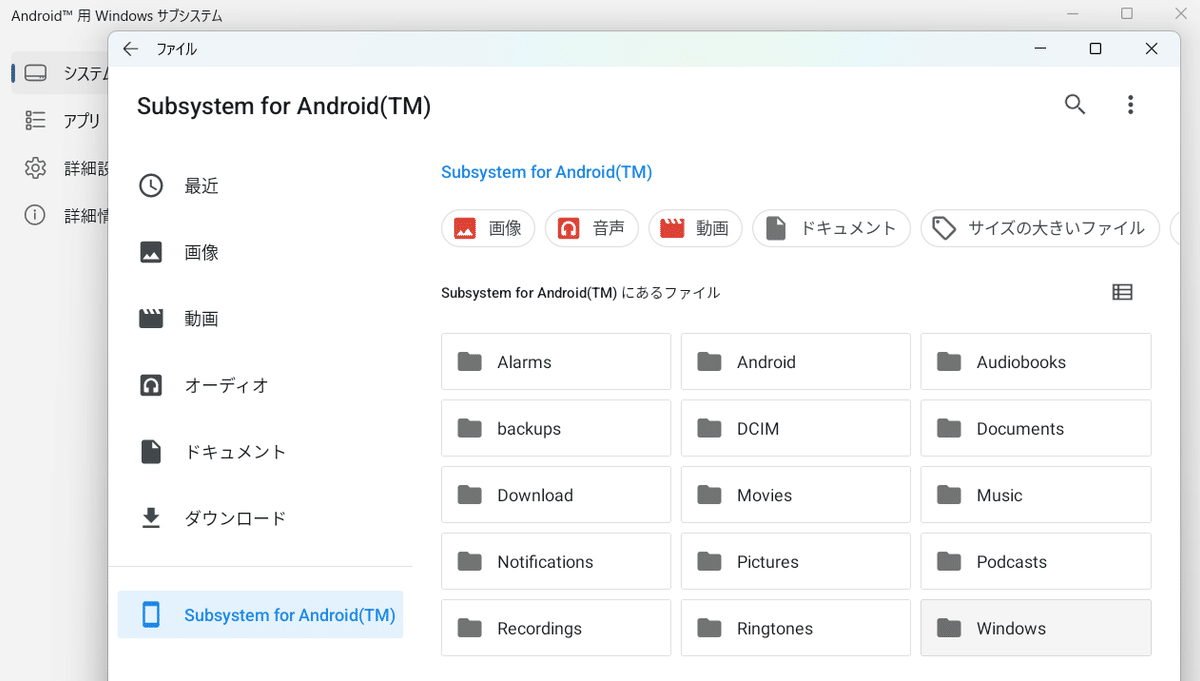1200x681 pixels.
Task: Click info icon in WSA settings window
Action: pos(36,215)
